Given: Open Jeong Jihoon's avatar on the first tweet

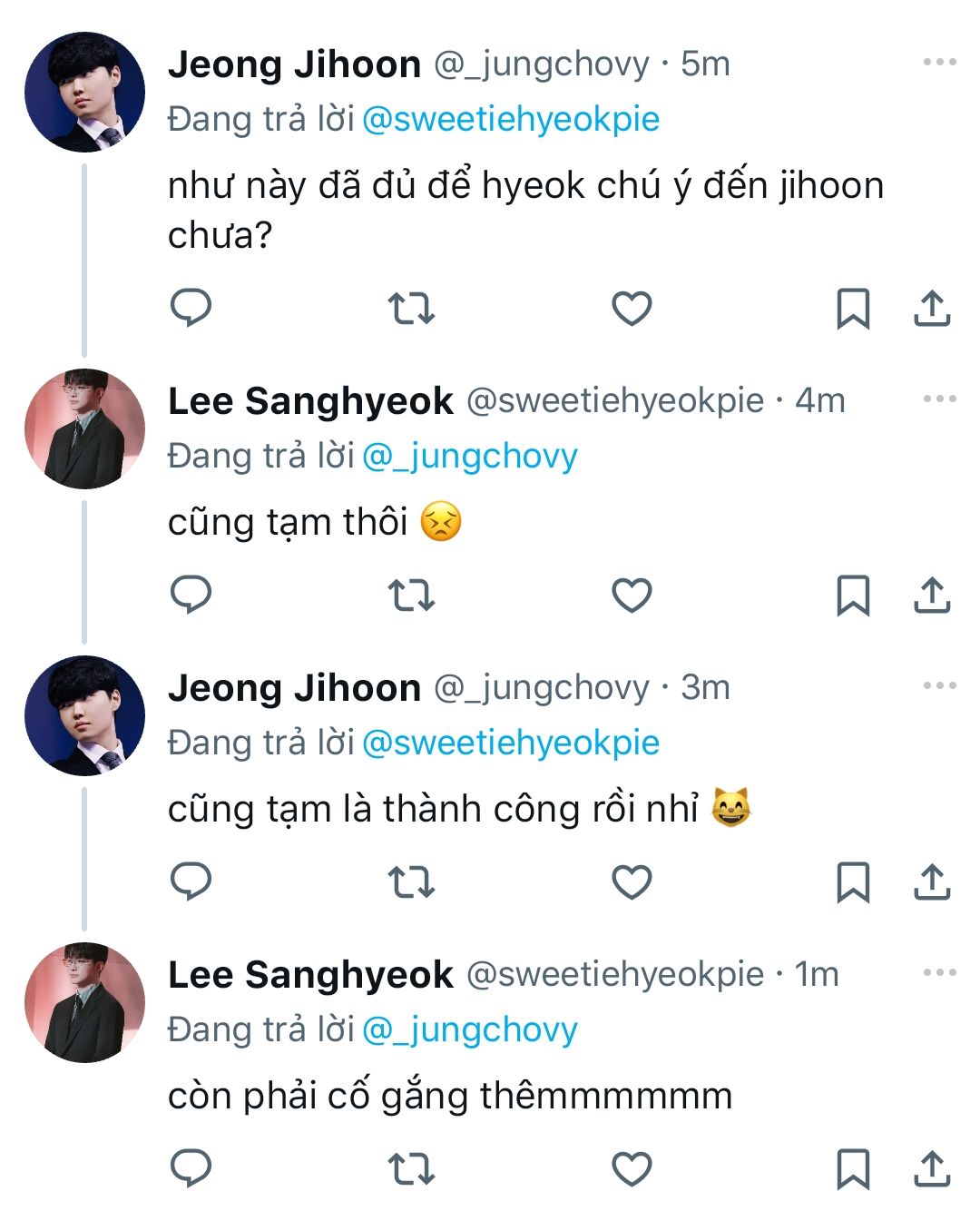Looking at the screenshot, I should pyautogui.click(x=84, y=92).
